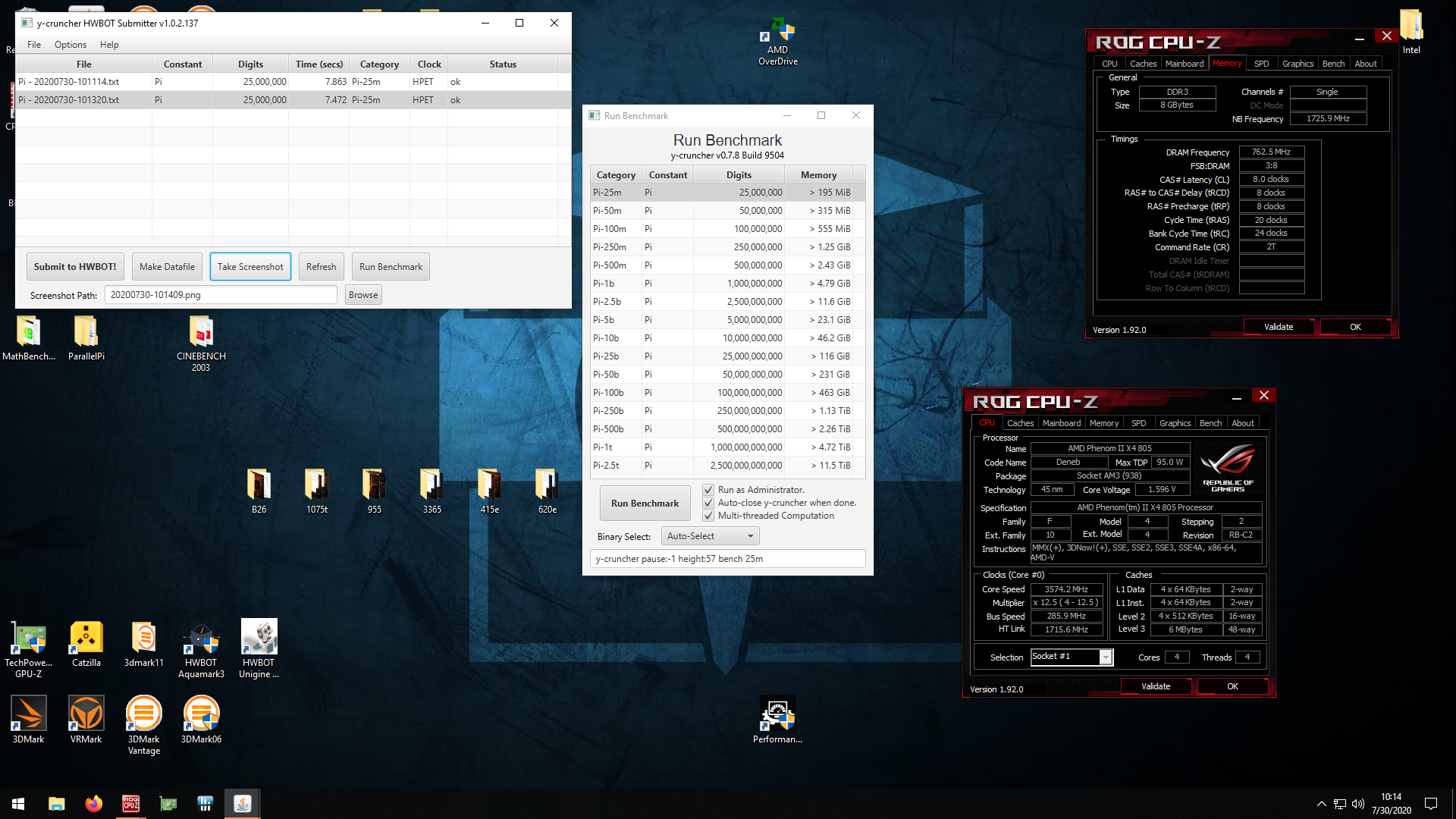Toggle Auto-close y-cruncher when done
Image resolution: width=1456 pixels, height=819 pixels.
708,503
